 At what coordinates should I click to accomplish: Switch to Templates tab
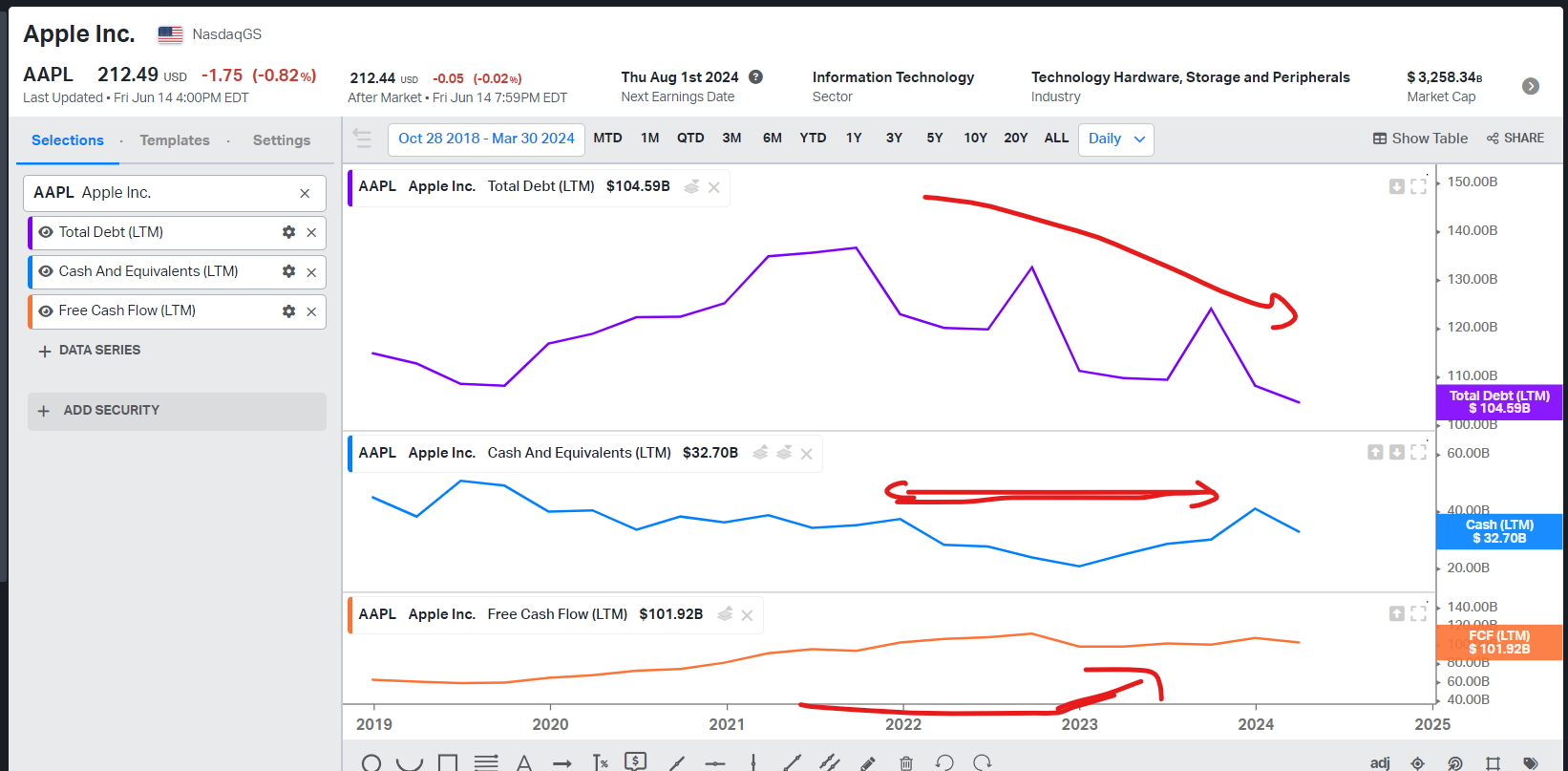[175, 140]
